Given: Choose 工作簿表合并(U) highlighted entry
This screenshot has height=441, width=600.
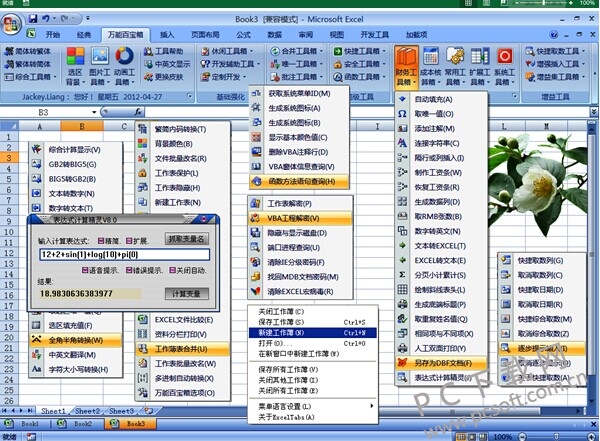Looking at the screenshot, I should click(x=183, y=349).
